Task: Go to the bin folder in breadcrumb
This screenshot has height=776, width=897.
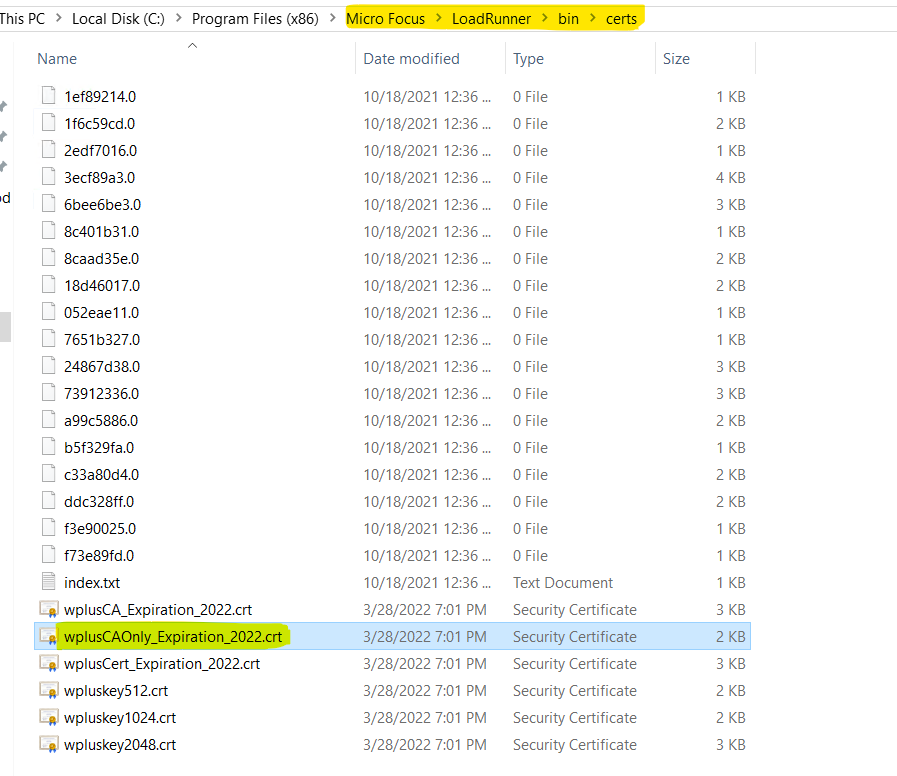Action: click(x=568, y=19)
